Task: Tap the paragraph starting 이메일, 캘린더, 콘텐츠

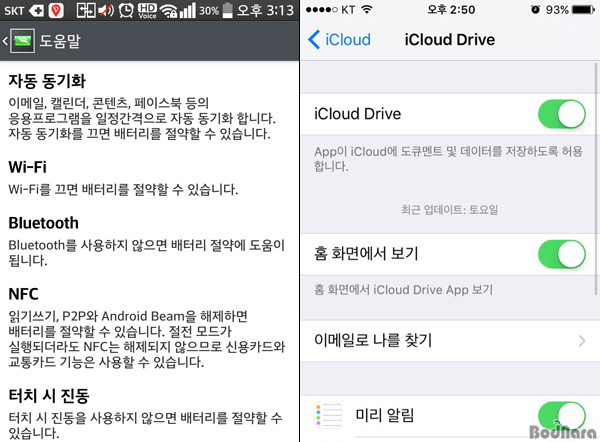Action: pyautogui.click(x=142, y=118)
